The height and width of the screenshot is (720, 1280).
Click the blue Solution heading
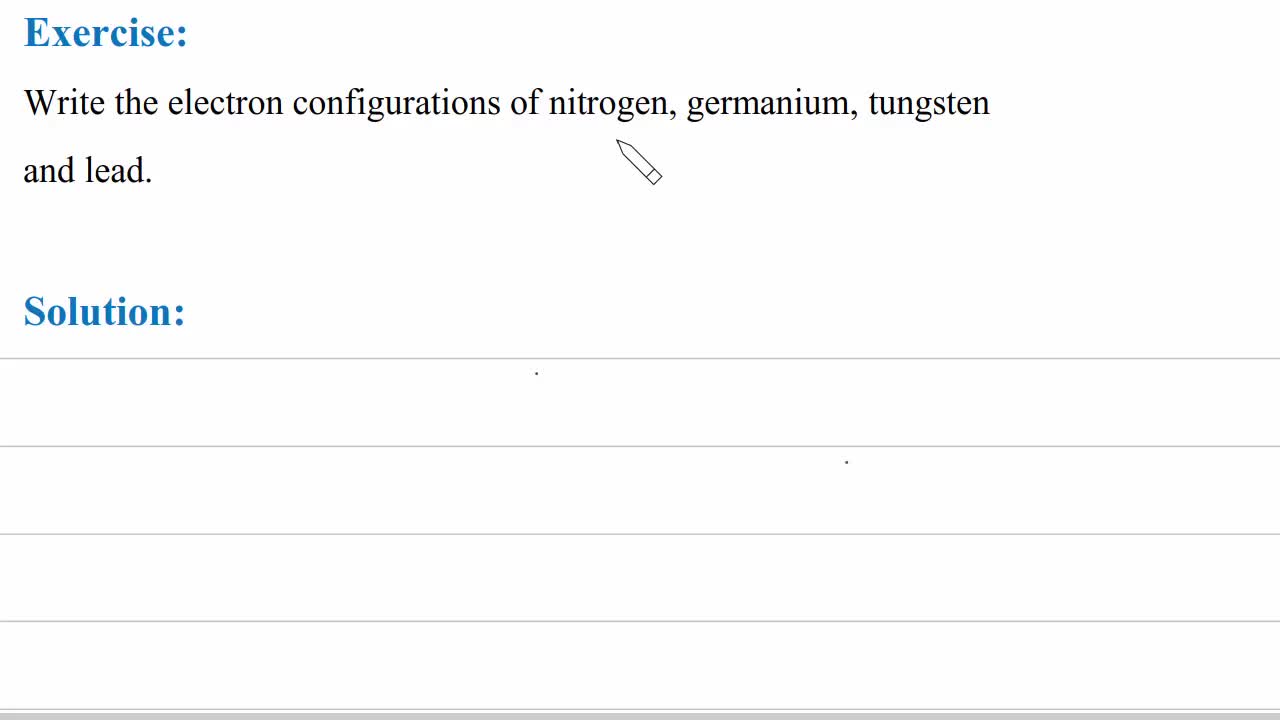tap(104, 312)
